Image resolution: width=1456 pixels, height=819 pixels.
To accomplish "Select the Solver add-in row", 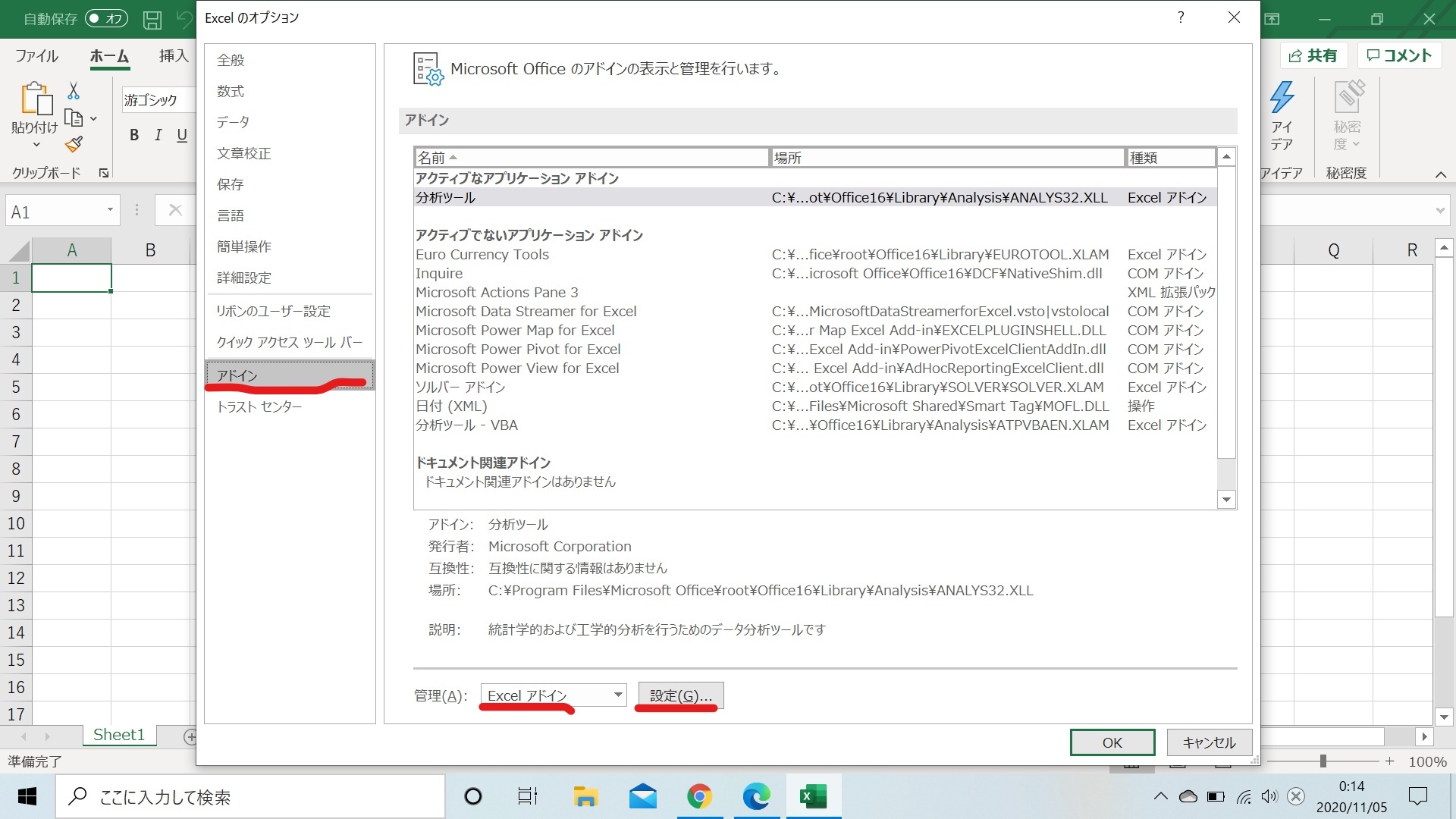I will (x=460, y=388).
